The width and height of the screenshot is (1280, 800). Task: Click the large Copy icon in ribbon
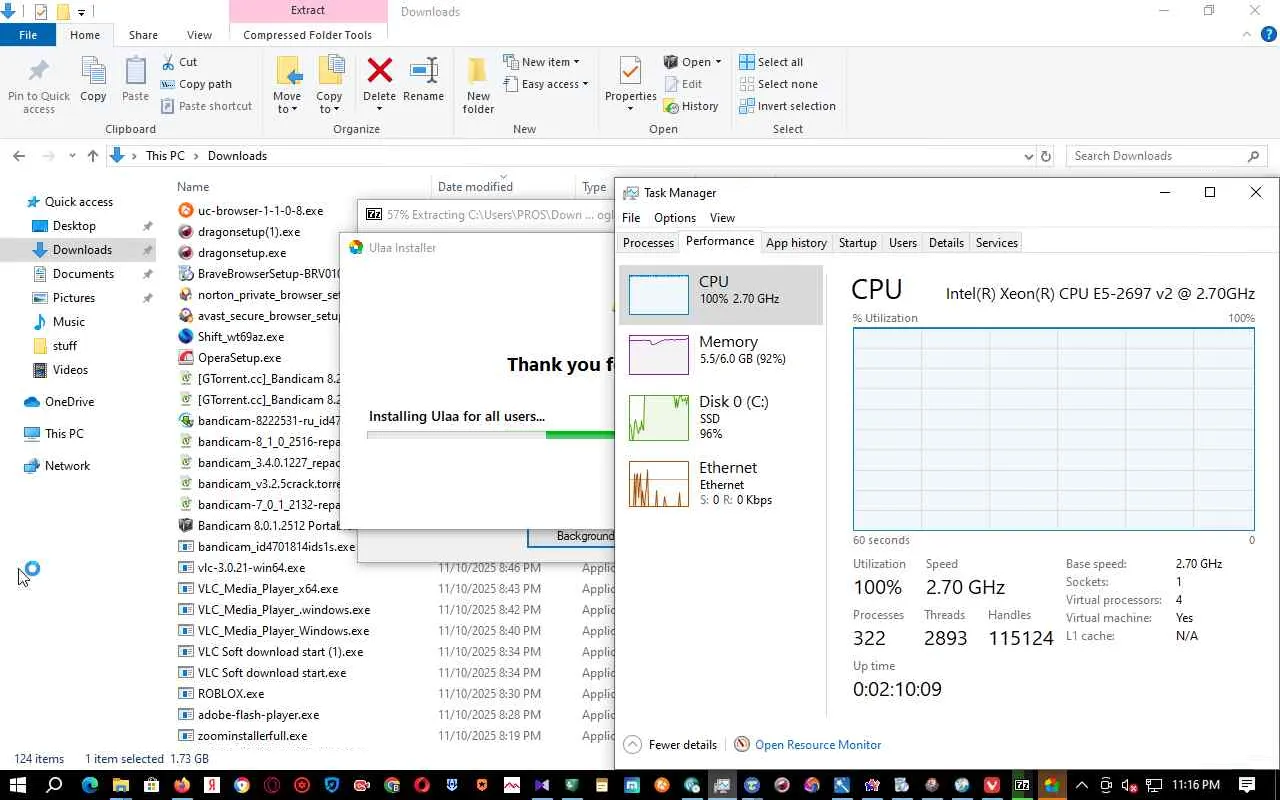point(93,79)
